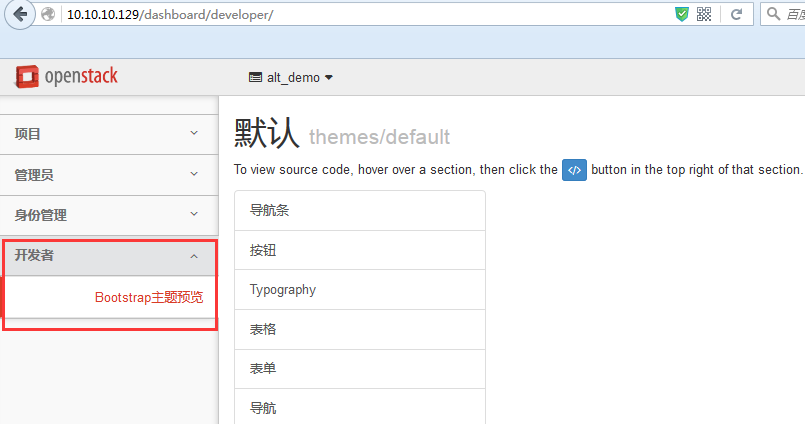This screenshot has height=424, width=805.
Task: Select 导航条 in the theme list
Action: click(x=360, y=210)
